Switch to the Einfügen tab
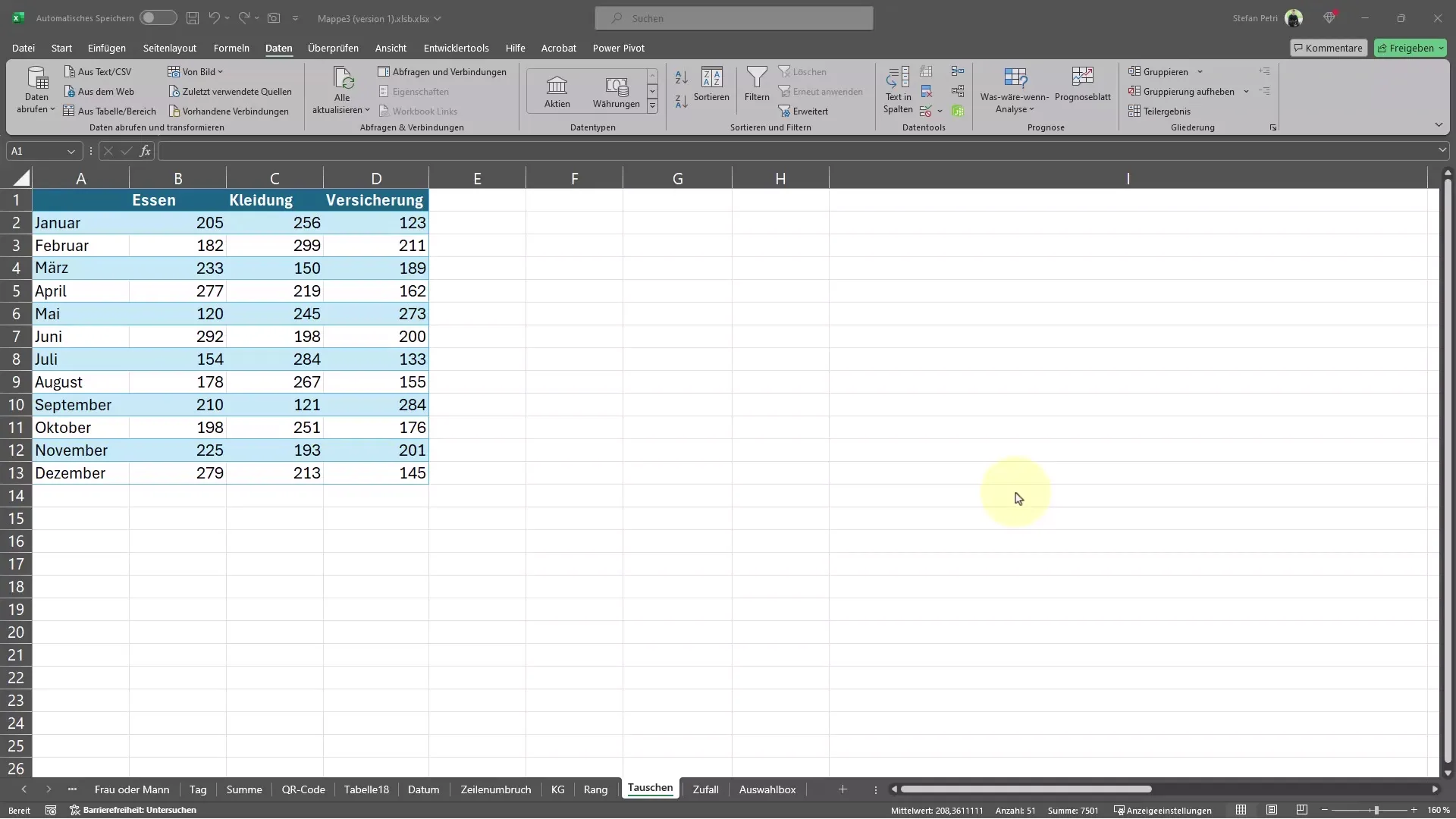 (107, 48)
